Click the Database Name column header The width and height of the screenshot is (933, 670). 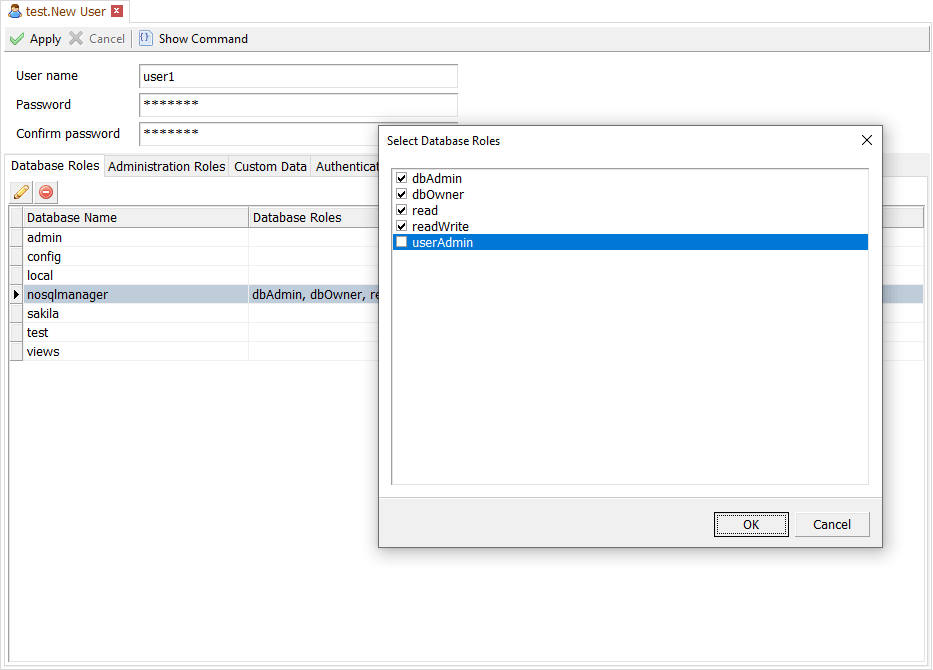tap(135, 218)
